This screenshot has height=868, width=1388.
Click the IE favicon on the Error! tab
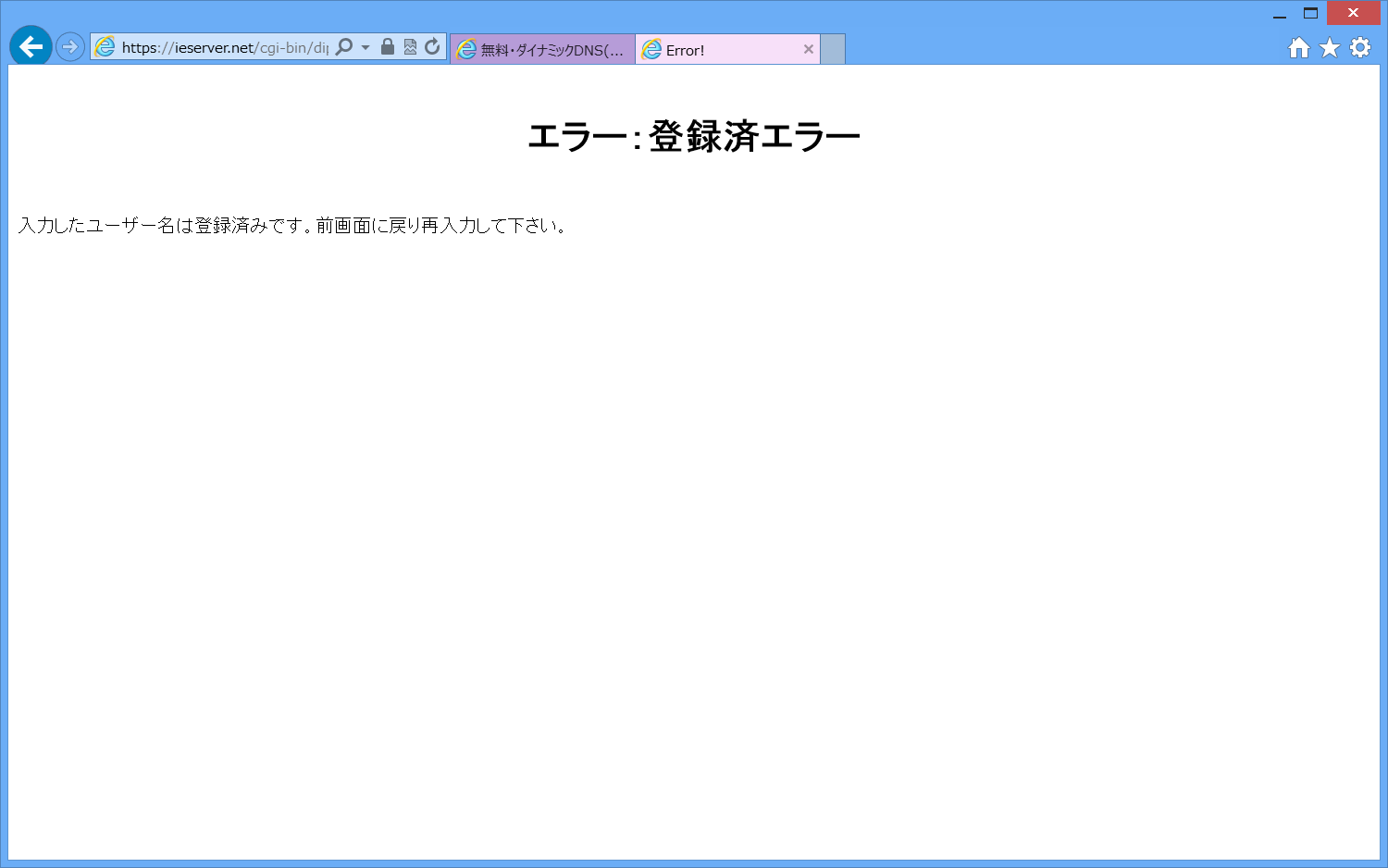click(x=652, y=49)
